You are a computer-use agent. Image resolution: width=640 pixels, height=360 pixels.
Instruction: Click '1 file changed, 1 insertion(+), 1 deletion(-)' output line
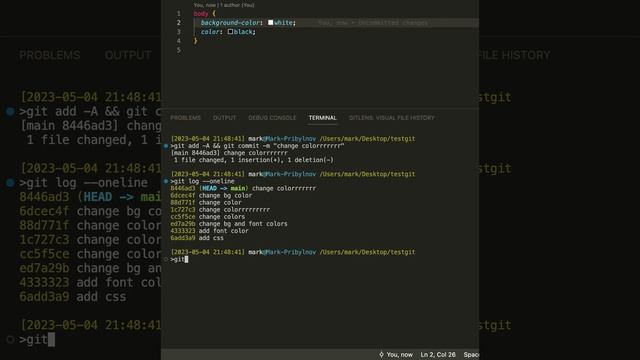coord(254,160)
